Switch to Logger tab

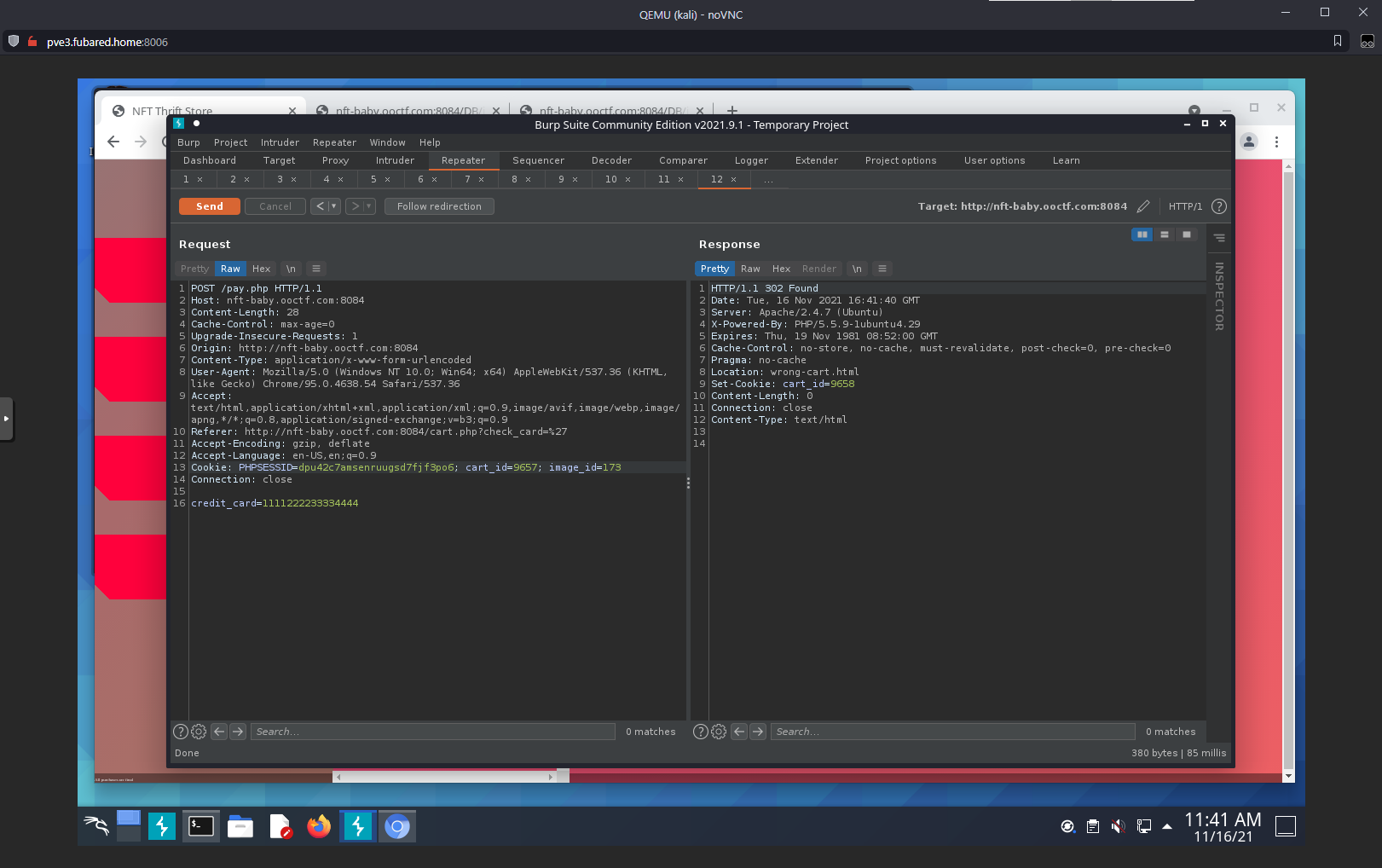751,160
